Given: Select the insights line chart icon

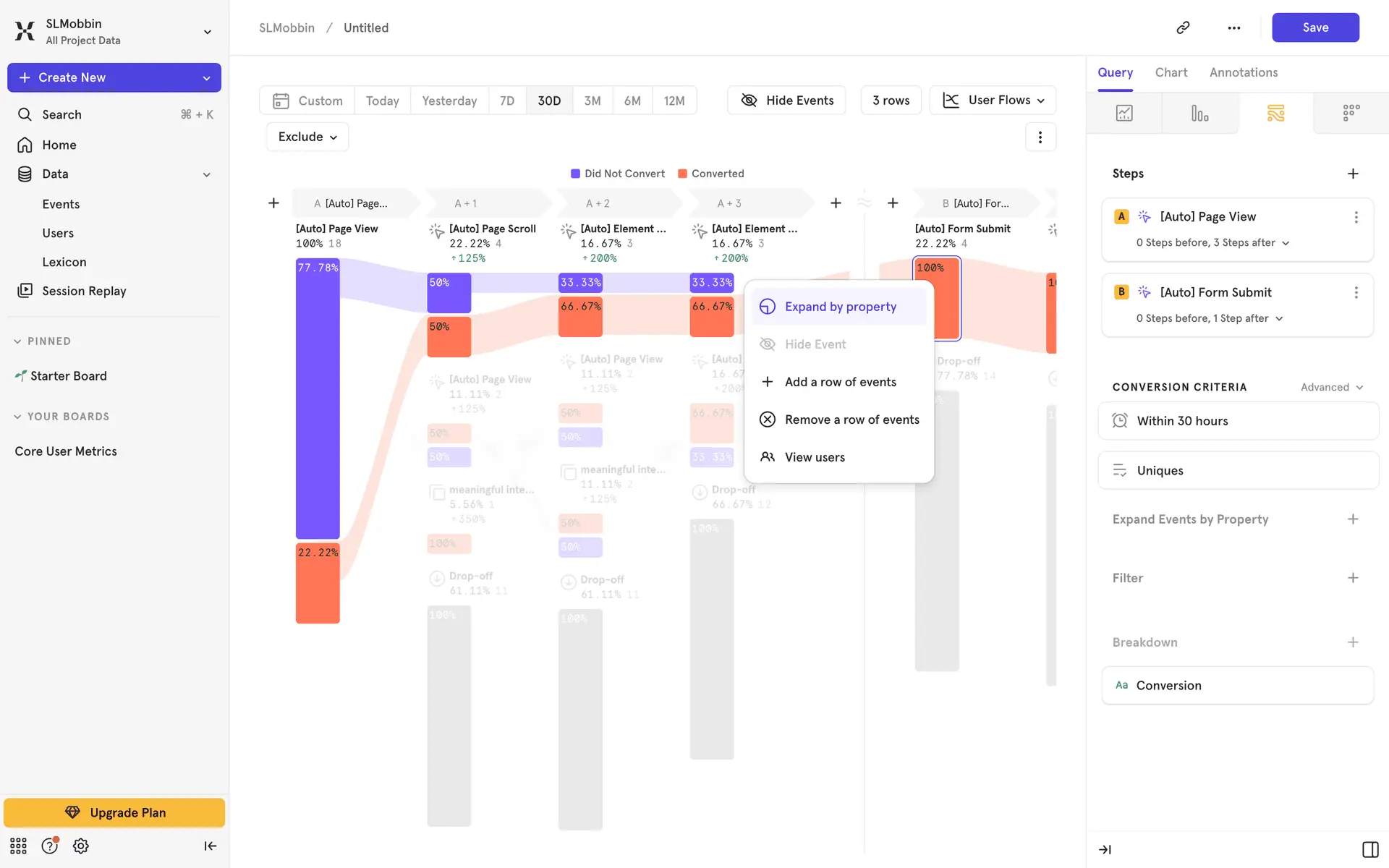Looking at the screenshot, I should (x=1124, y=114).
